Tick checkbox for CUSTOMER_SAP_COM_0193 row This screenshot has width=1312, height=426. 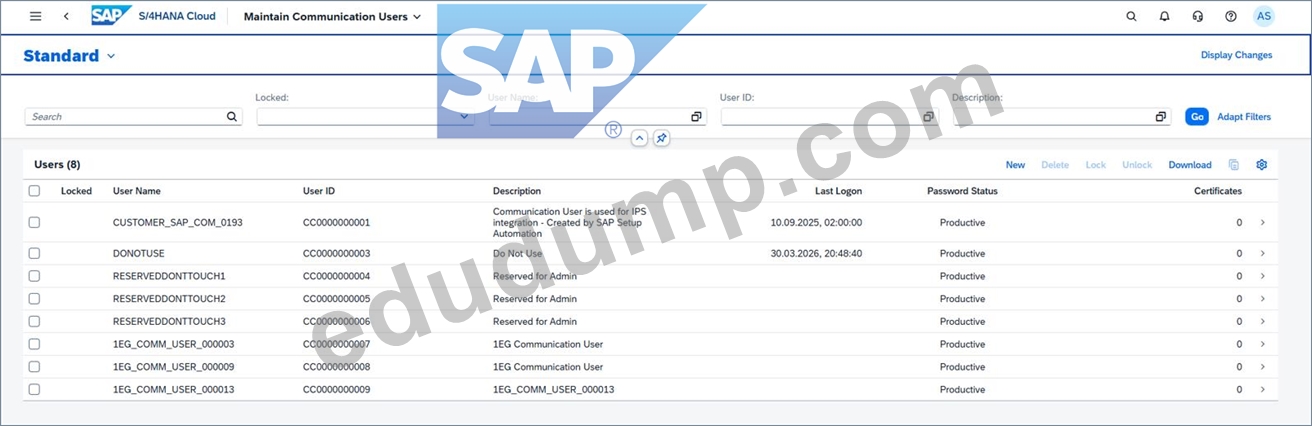click(34, 222)
